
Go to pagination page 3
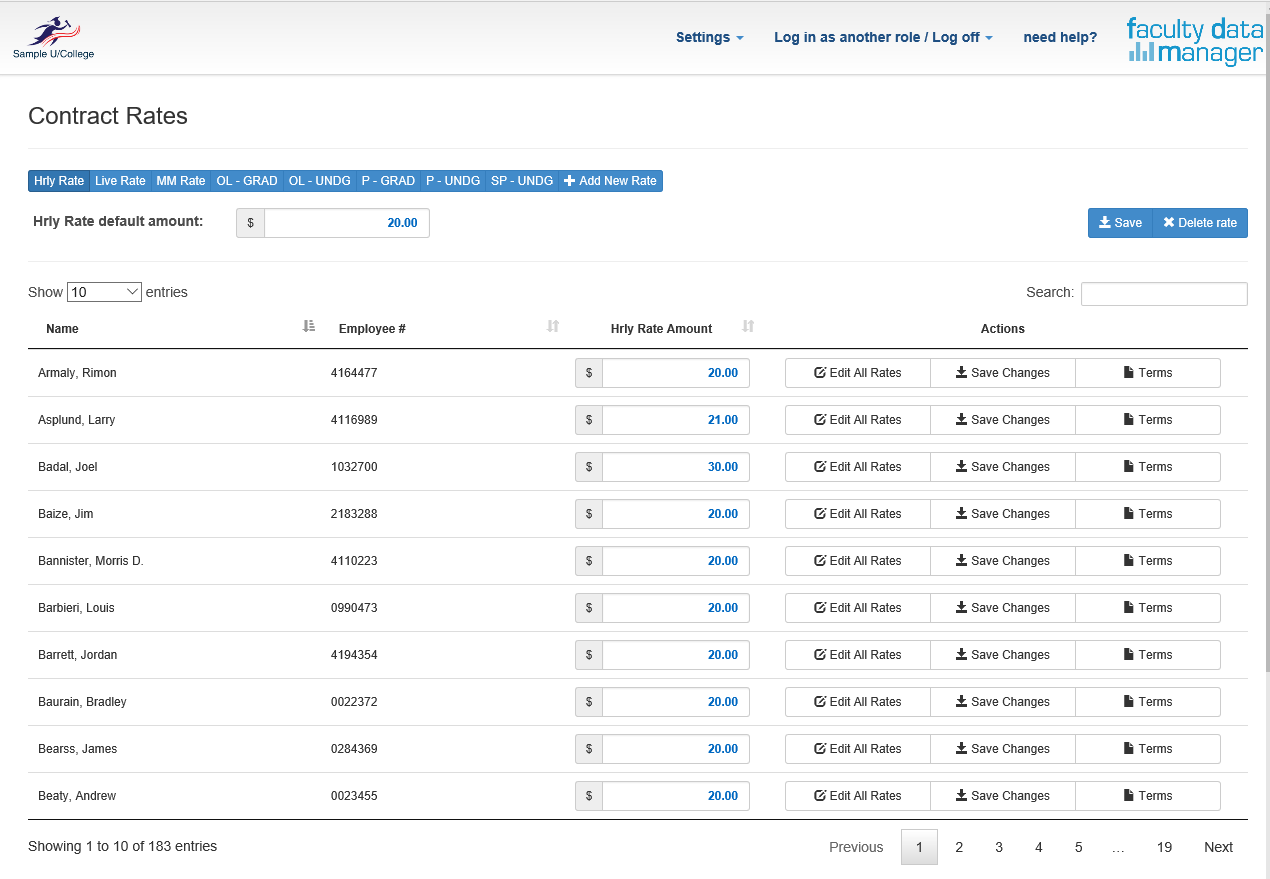[999, 847]
